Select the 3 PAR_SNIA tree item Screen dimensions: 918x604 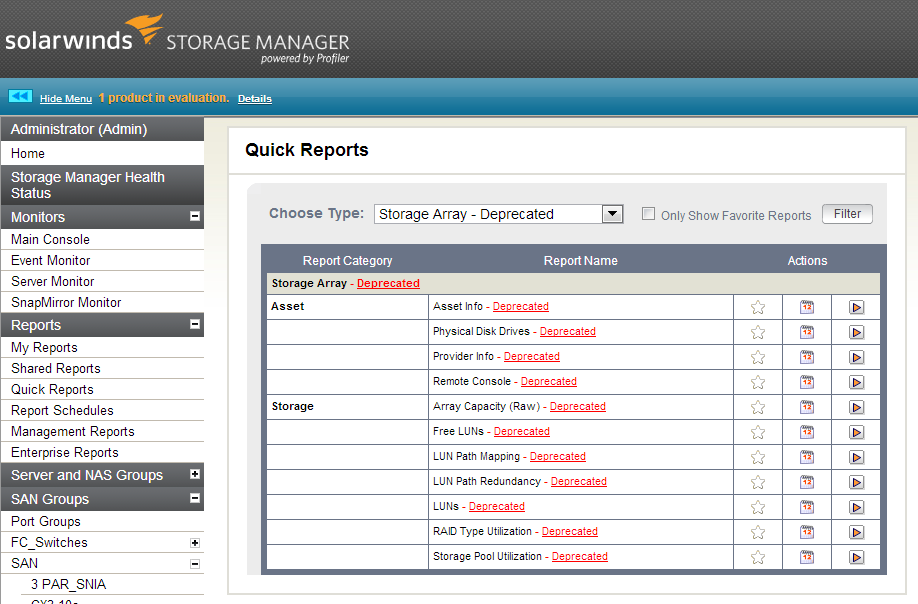tap(68, 585)
